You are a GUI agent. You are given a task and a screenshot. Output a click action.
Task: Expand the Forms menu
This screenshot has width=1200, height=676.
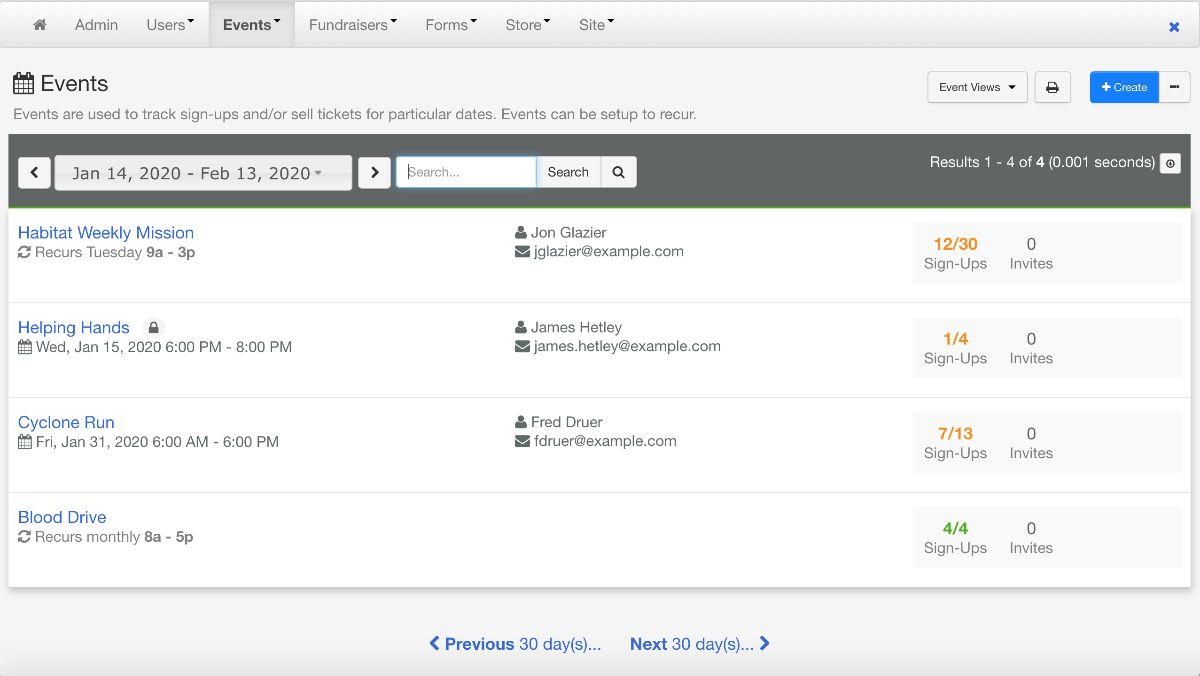[x=451, y=25]
